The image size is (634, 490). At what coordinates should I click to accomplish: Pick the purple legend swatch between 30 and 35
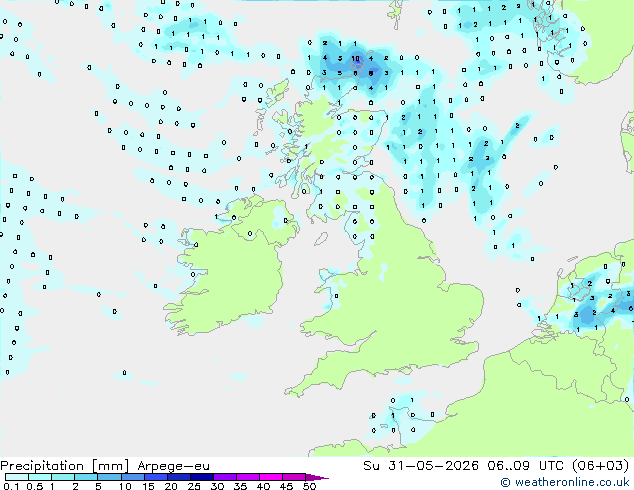[225, 477]
